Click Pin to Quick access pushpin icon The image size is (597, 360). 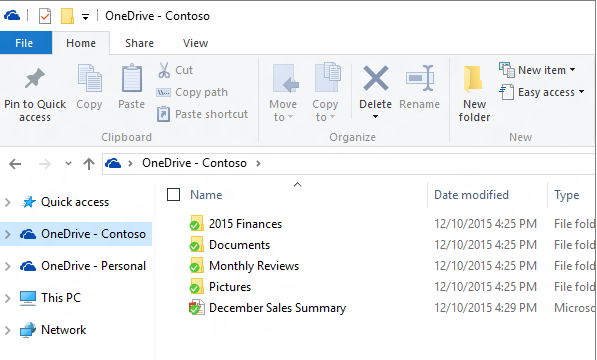pos(35,78)
